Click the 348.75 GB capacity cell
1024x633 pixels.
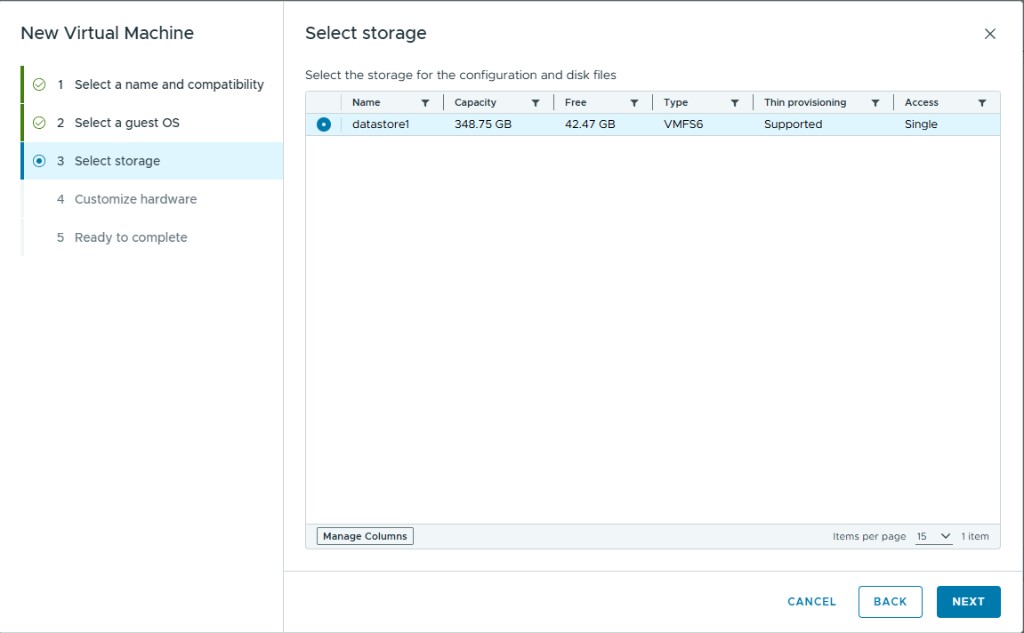[x=483, y=124]
